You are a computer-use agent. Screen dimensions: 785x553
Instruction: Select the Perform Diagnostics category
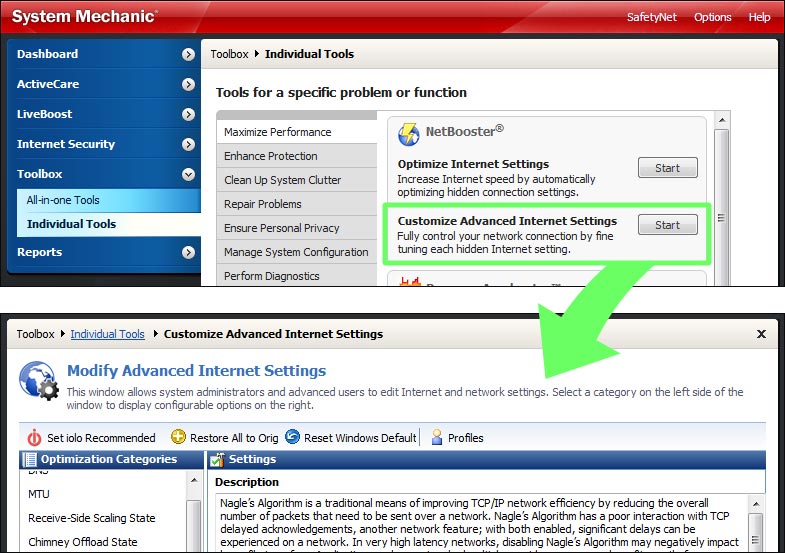[297, 275]
